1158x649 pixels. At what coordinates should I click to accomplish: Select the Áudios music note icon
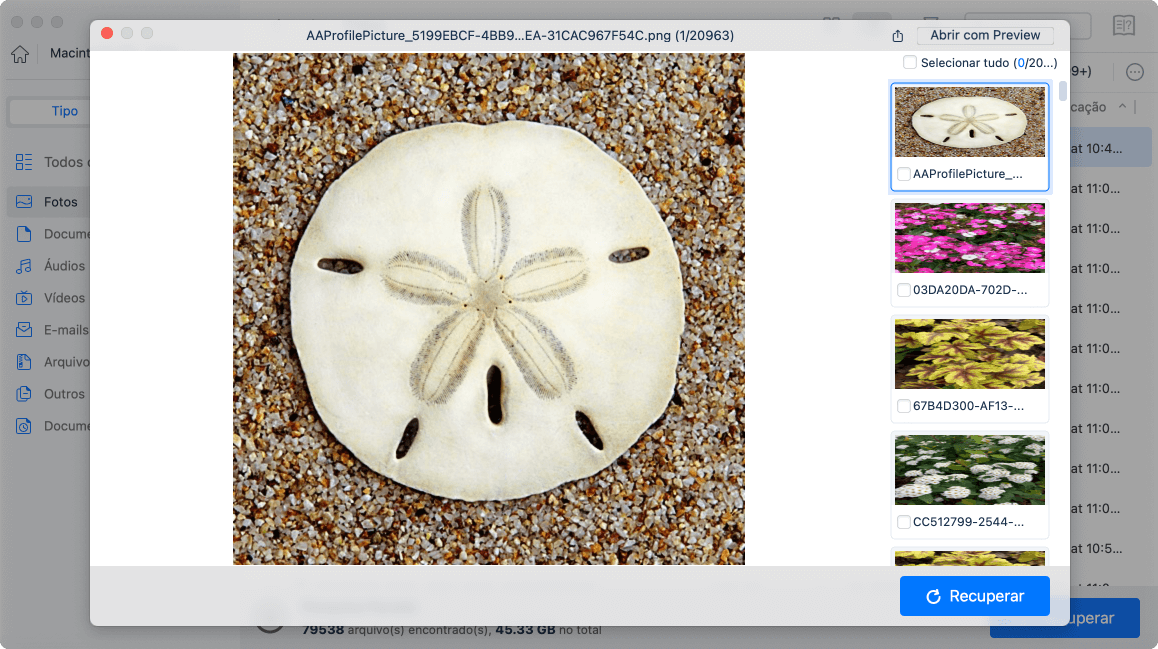tap(24, 266)
